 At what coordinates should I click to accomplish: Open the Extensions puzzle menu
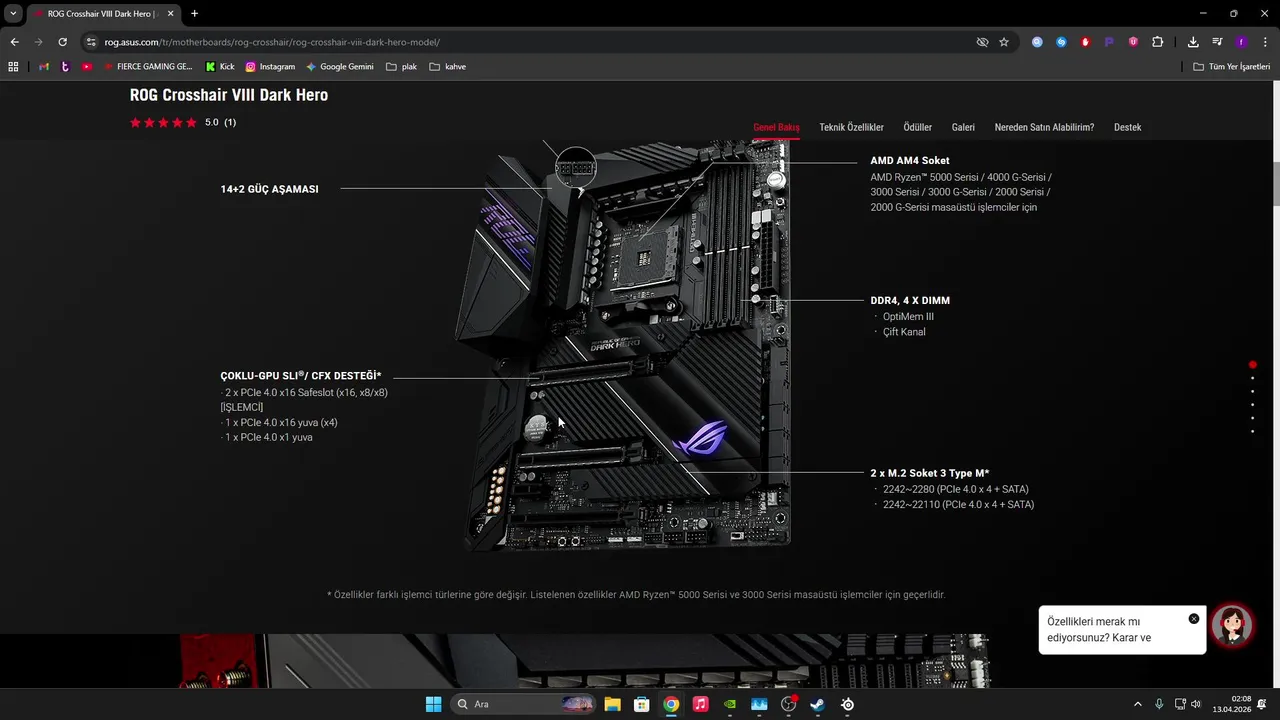click(1158, 42)
